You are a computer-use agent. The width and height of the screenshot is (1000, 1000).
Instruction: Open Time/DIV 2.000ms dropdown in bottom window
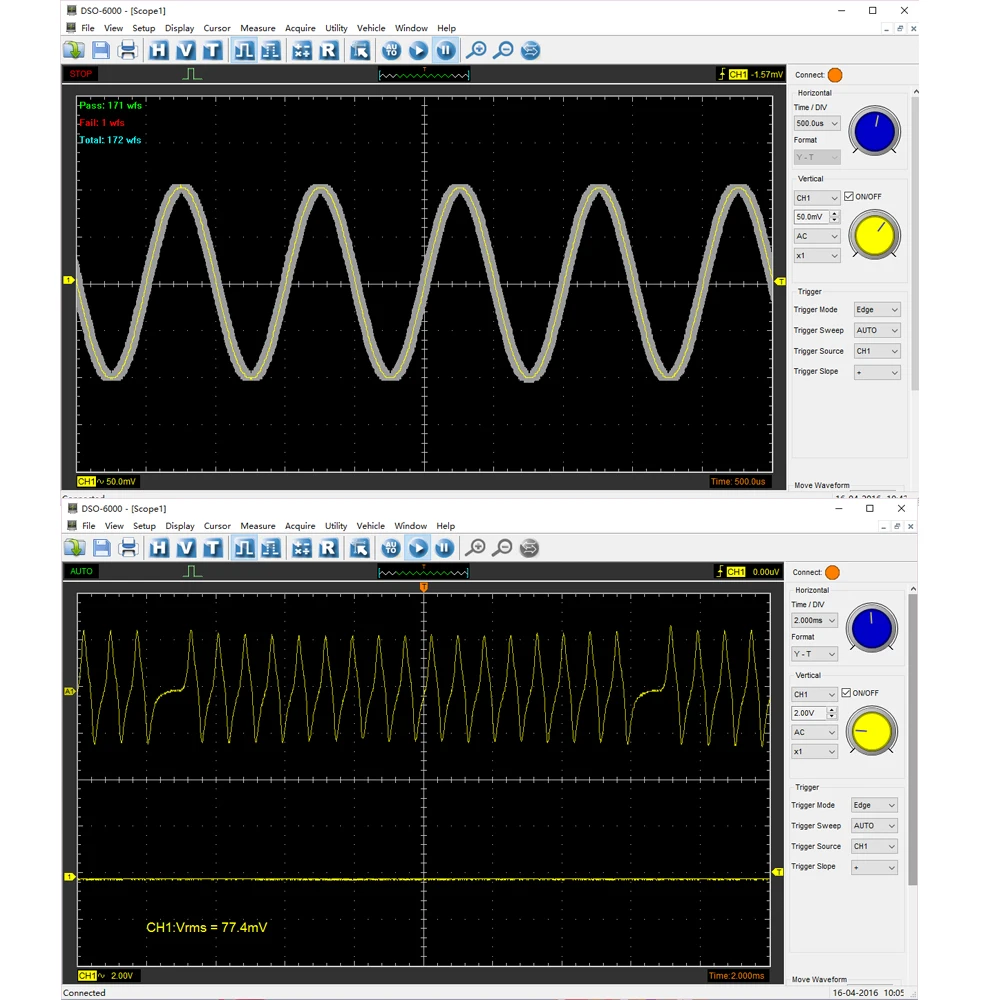[814, 621]
